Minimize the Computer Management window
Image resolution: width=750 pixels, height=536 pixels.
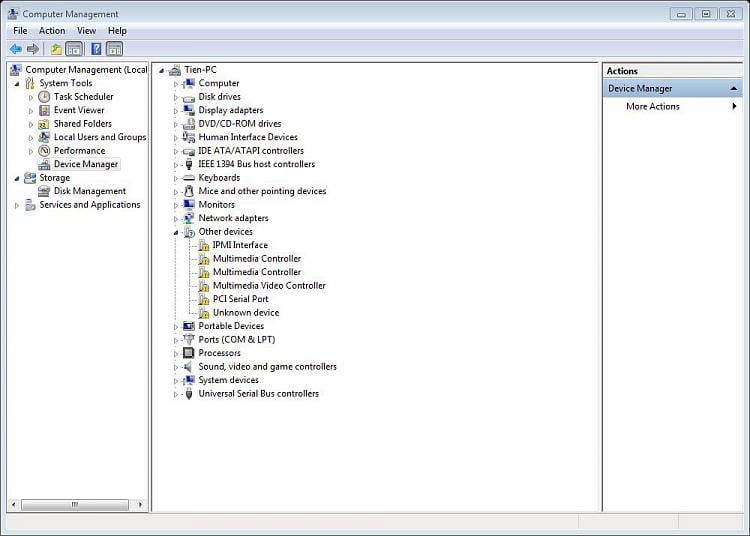click(x=681, y=14)
